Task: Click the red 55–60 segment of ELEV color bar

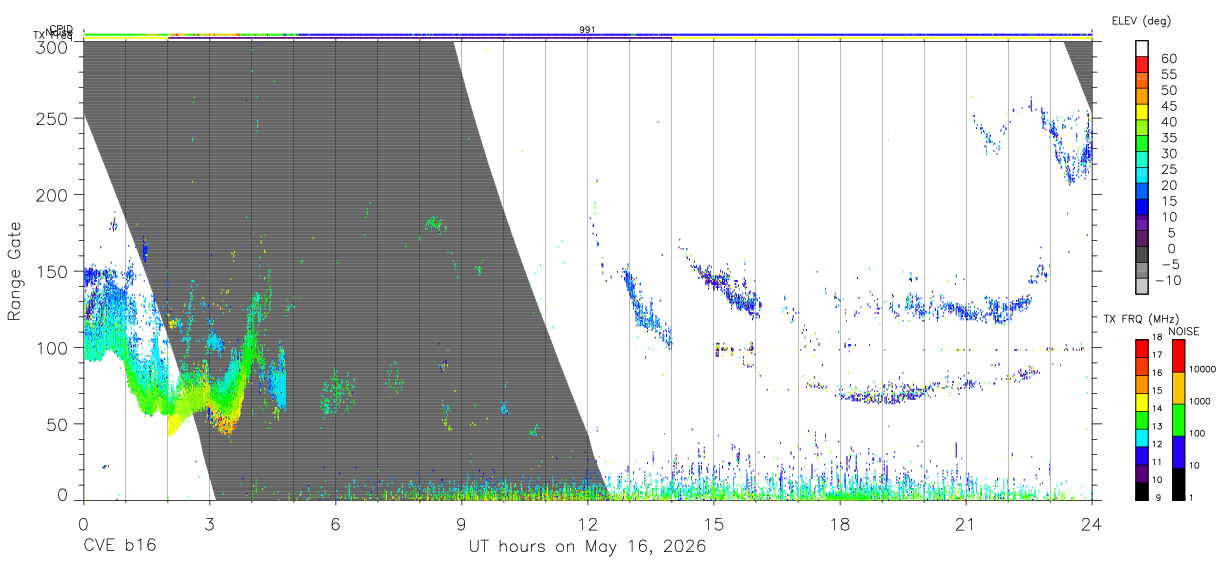Action: tap(1141, 66)
